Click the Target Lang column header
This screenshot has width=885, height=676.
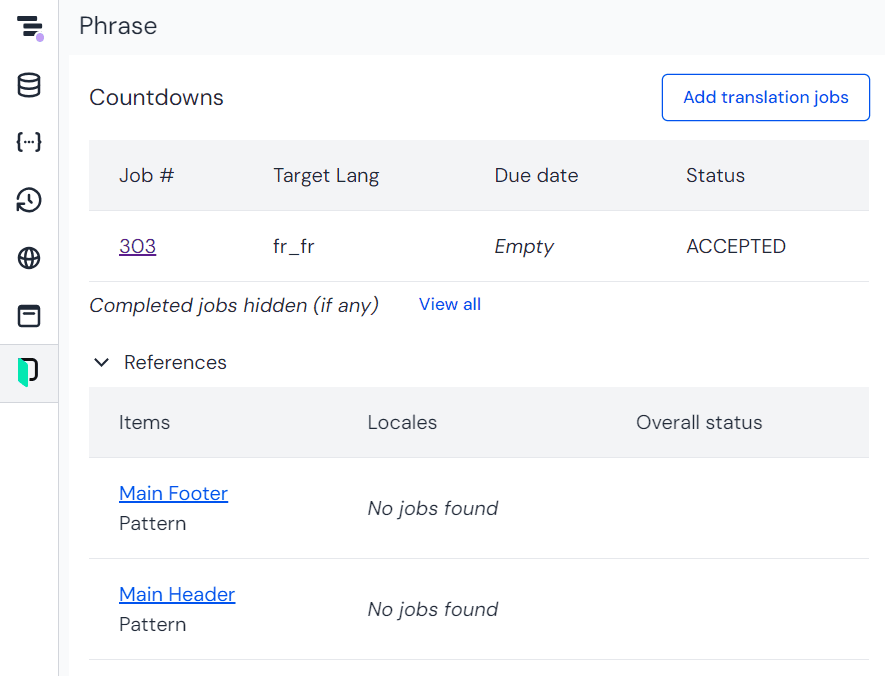tap(326, 175)
